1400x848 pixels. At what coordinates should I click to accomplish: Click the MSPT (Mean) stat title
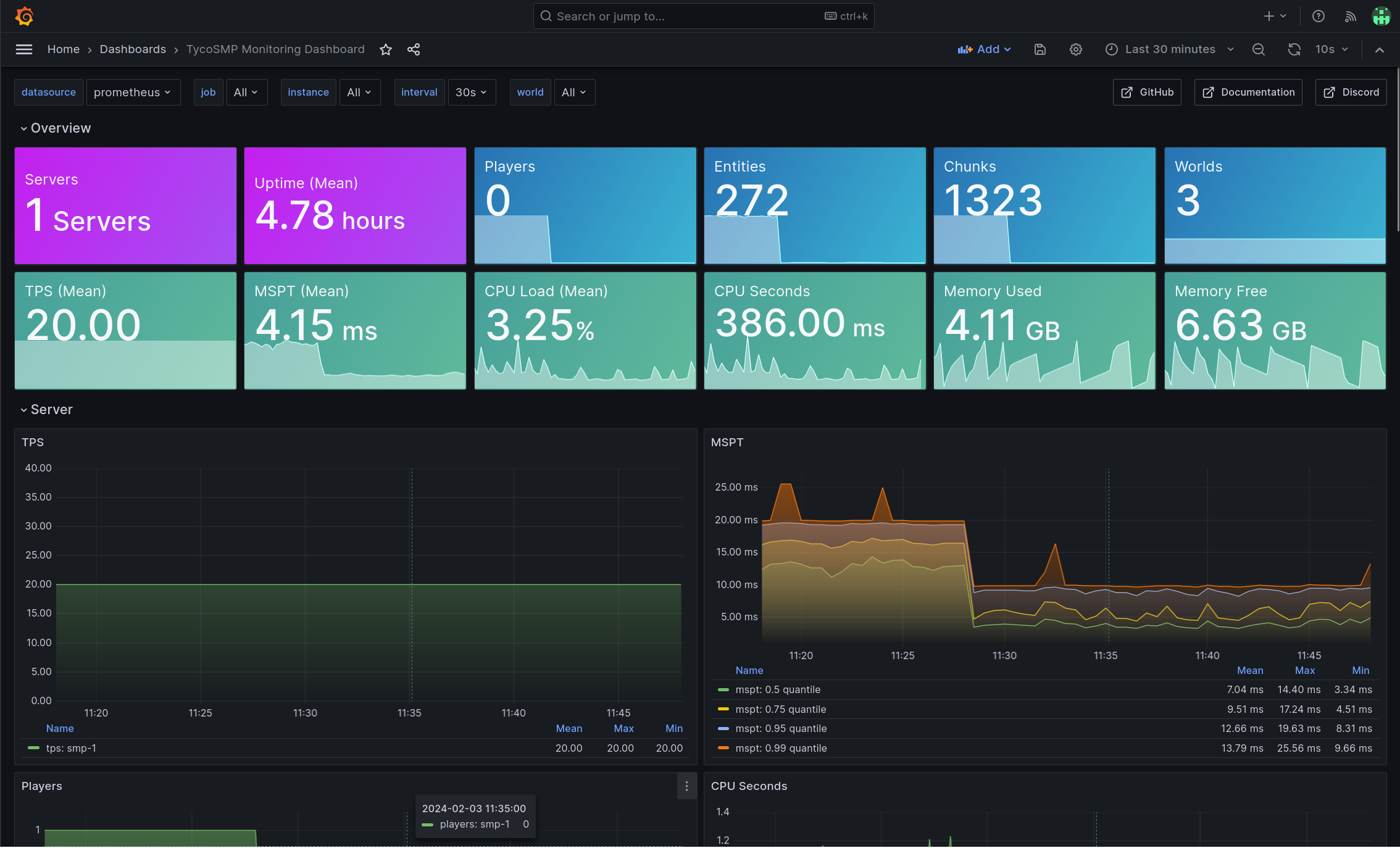click(x=301, y=291)
